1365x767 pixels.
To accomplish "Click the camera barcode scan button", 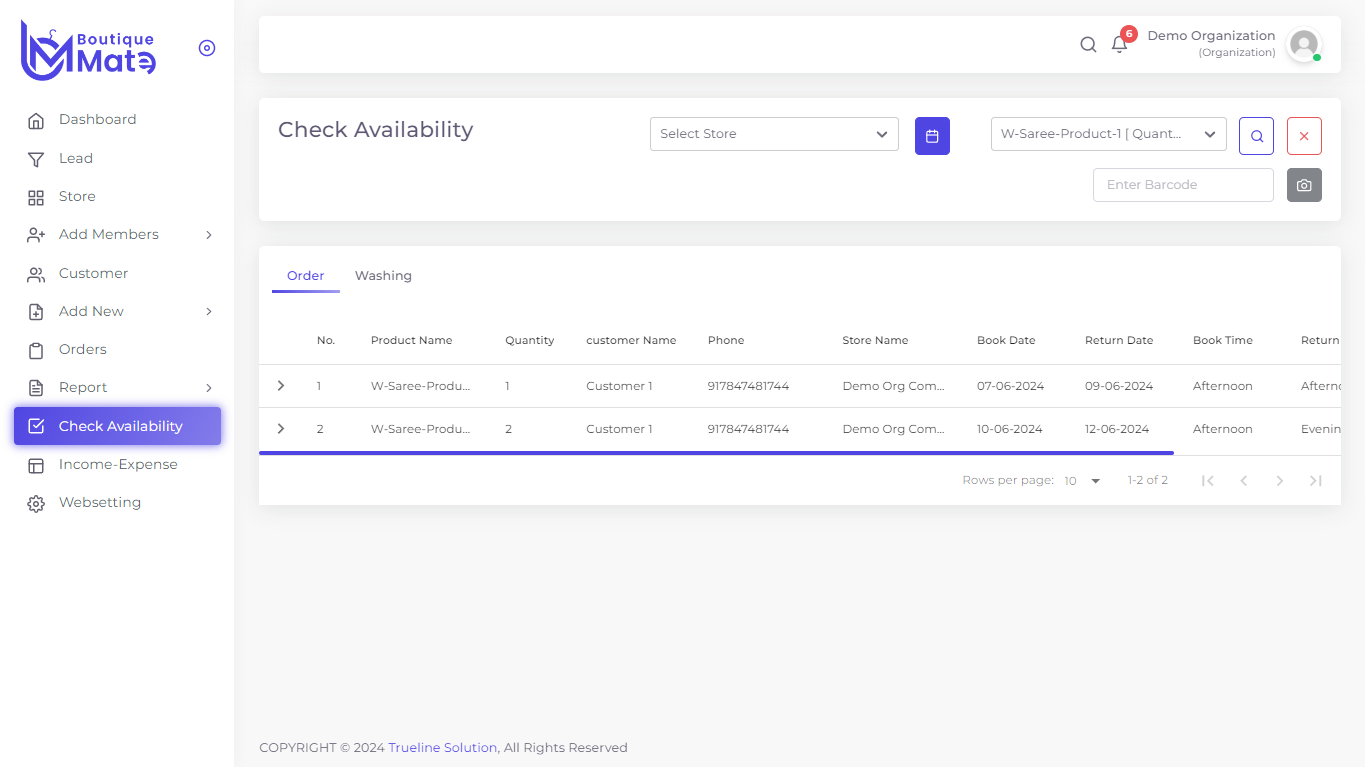I will click(1304, 185).
